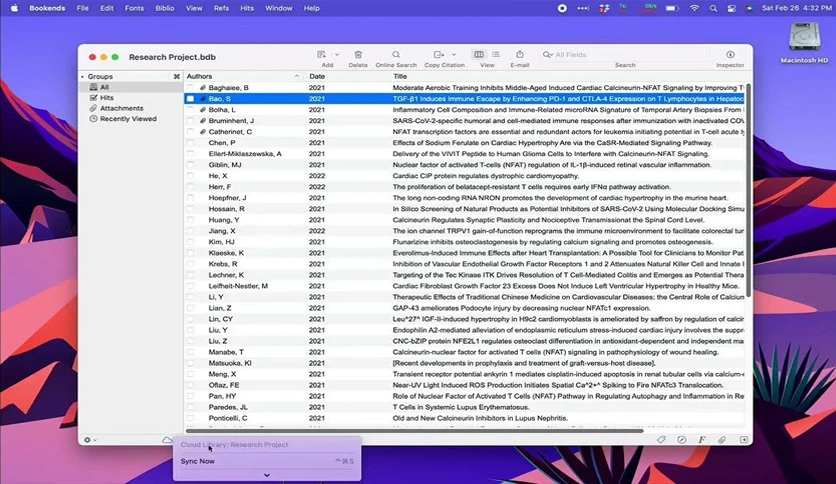This screenshot has height=484, width=836.
Task: Click attachment paperclip of Bolha, L
Action: (x=203, y=110)
